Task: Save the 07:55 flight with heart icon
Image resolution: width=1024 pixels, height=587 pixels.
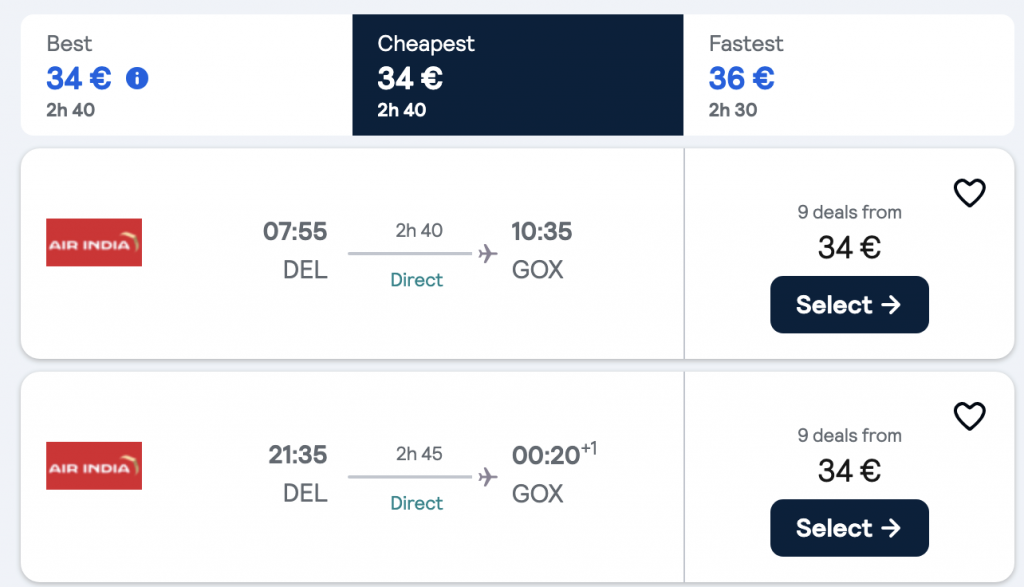Action: point(969,193)
